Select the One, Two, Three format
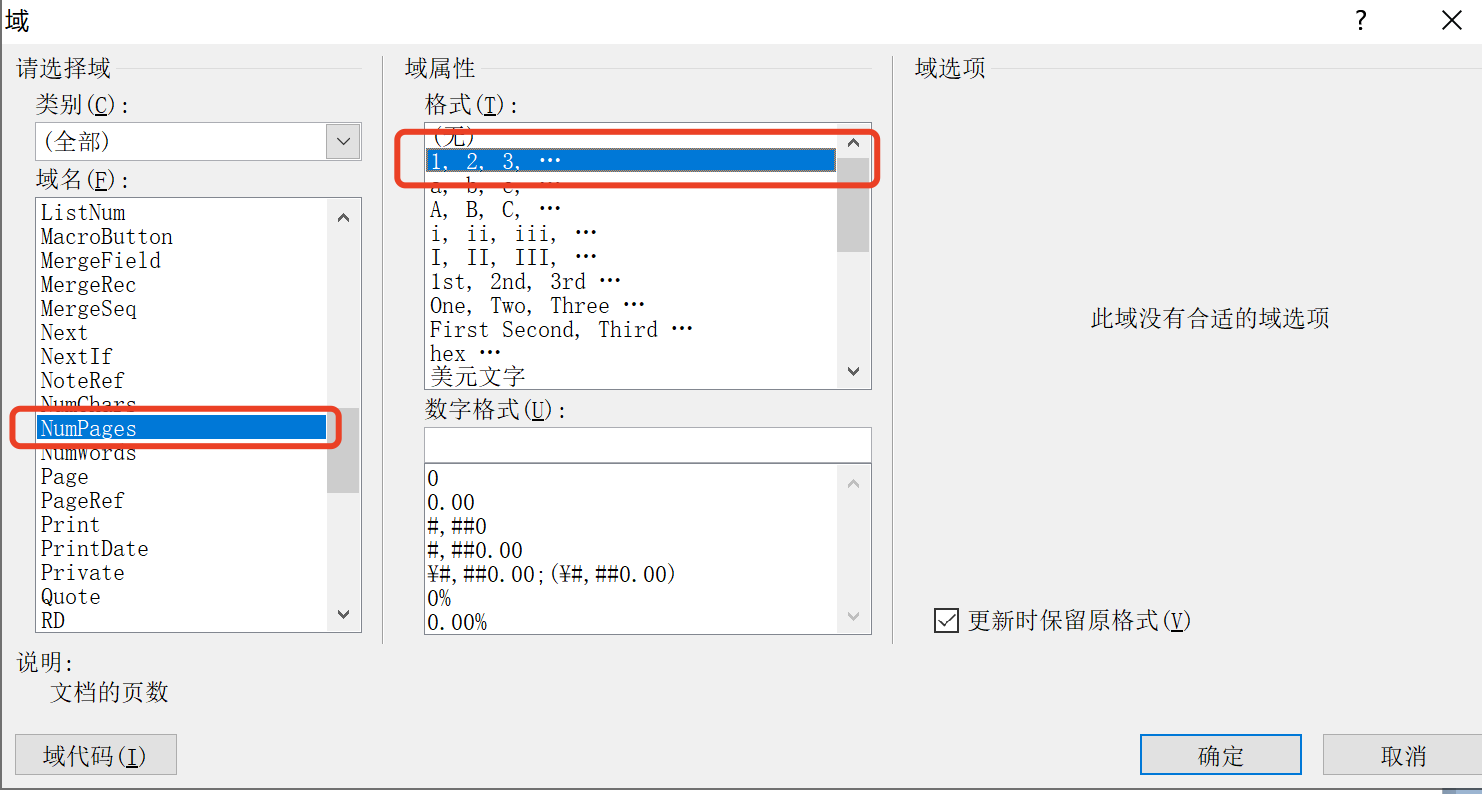The height and width of the screenshot is (794, 1482). coord(537,306)
